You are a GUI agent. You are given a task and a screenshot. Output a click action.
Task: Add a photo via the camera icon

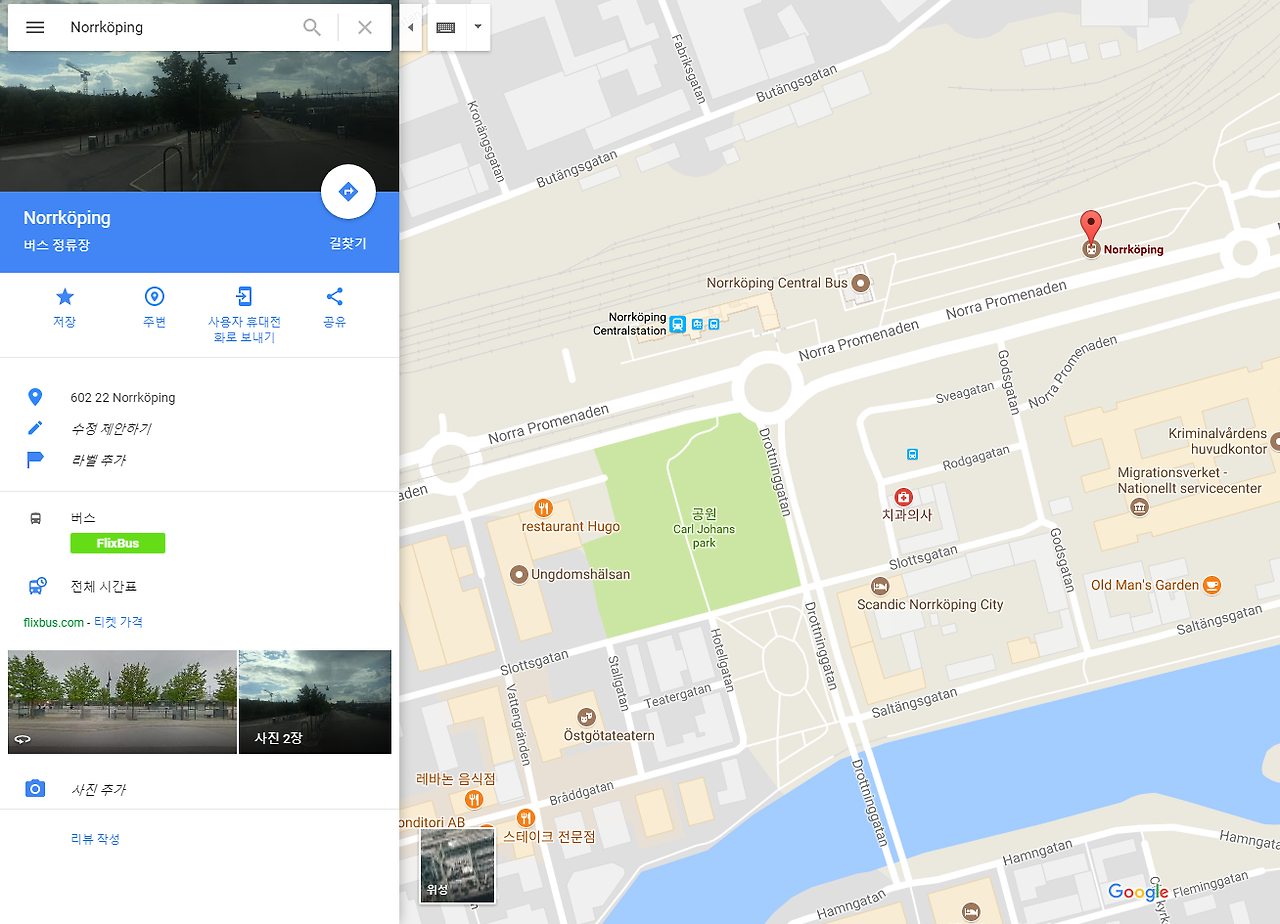point(35,789)
